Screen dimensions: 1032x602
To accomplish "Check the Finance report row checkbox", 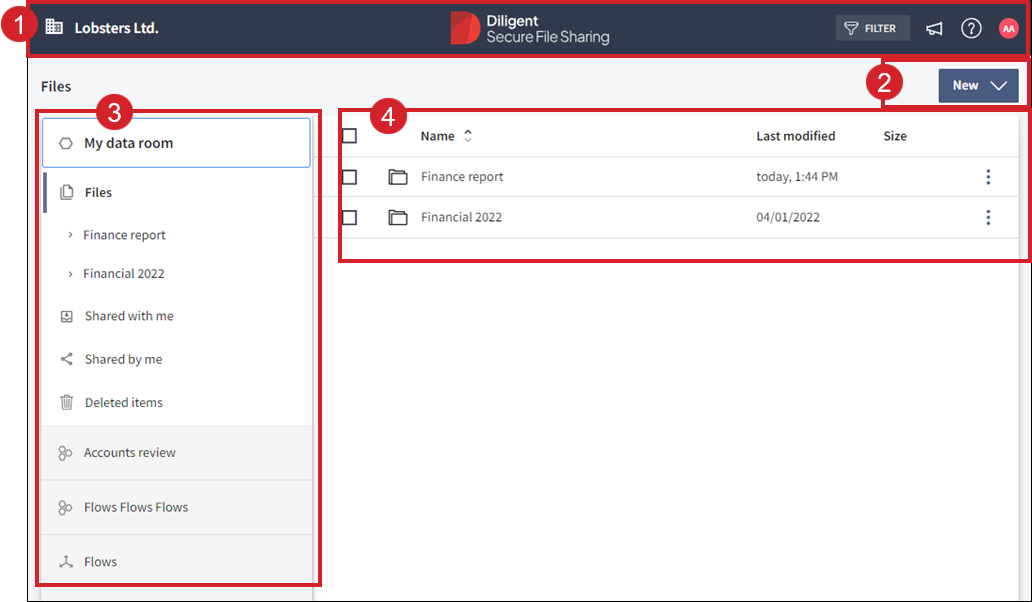I will tap(349, 177).
